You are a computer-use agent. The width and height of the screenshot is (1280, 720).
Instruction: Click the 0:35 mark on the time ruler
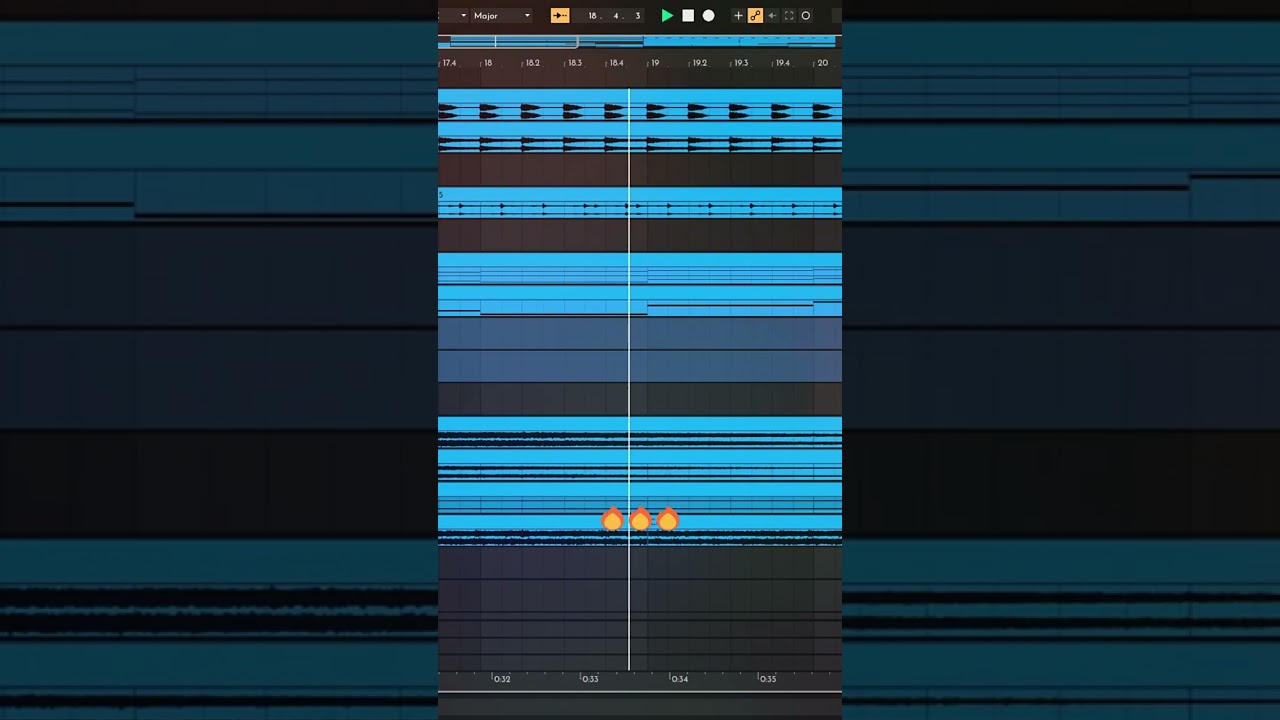point(767,679)
